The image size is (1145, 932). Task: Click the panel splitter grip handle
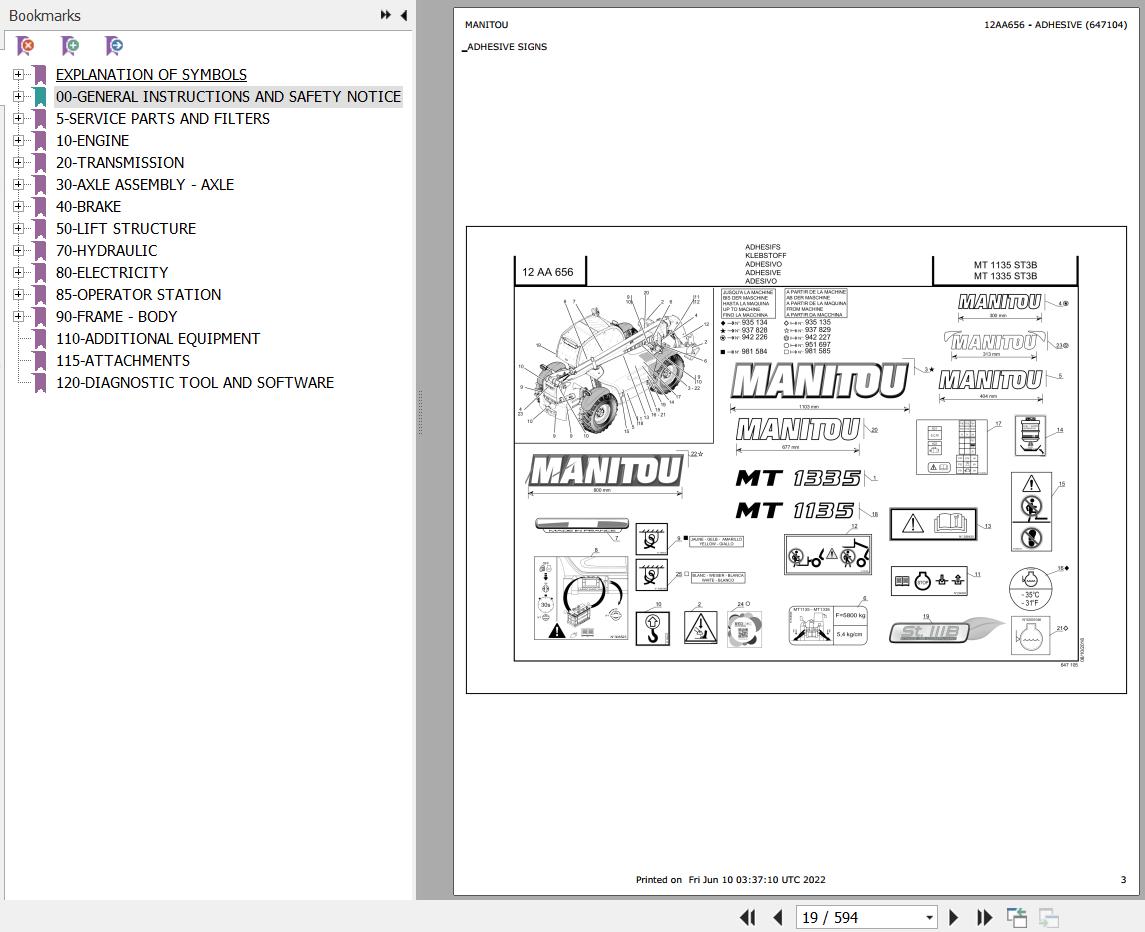[421, 413]
